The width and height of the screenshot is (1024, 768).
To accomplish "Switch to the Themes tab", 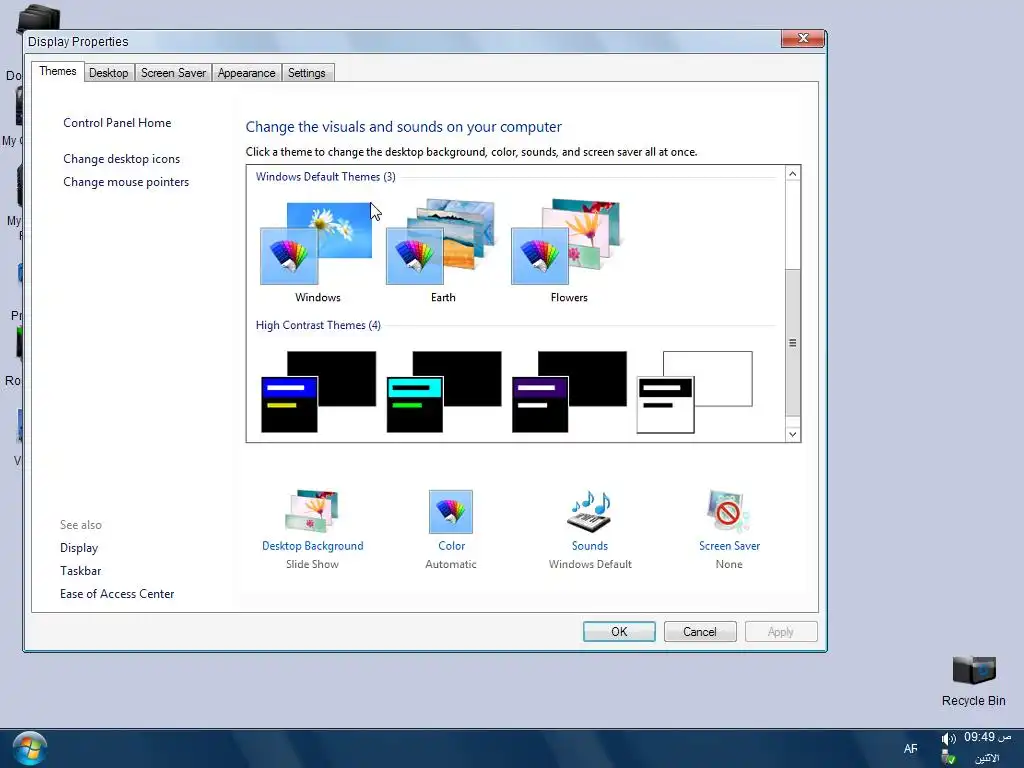I will pyautogui.click(x=57, y=71).
